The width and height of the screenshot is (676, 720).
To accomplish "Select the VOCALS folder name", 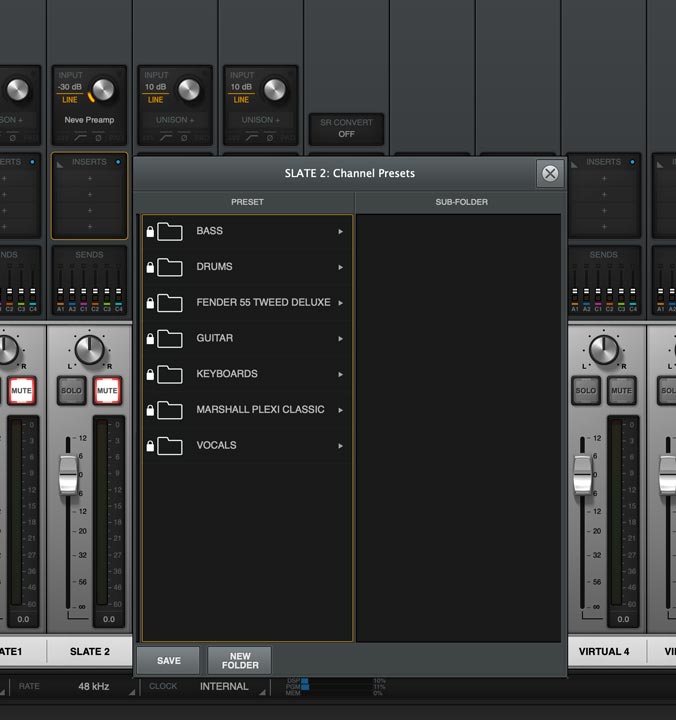I will pos(216,445).
